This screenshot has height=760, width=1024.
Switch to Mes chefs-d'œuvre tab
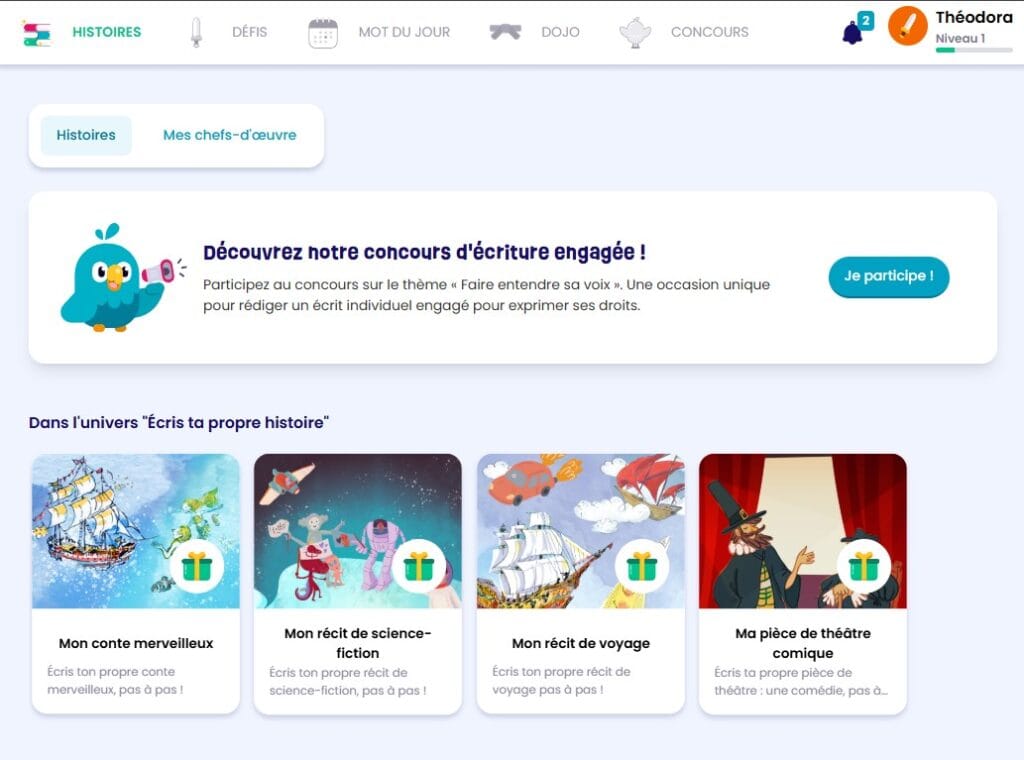click(230, 135)
